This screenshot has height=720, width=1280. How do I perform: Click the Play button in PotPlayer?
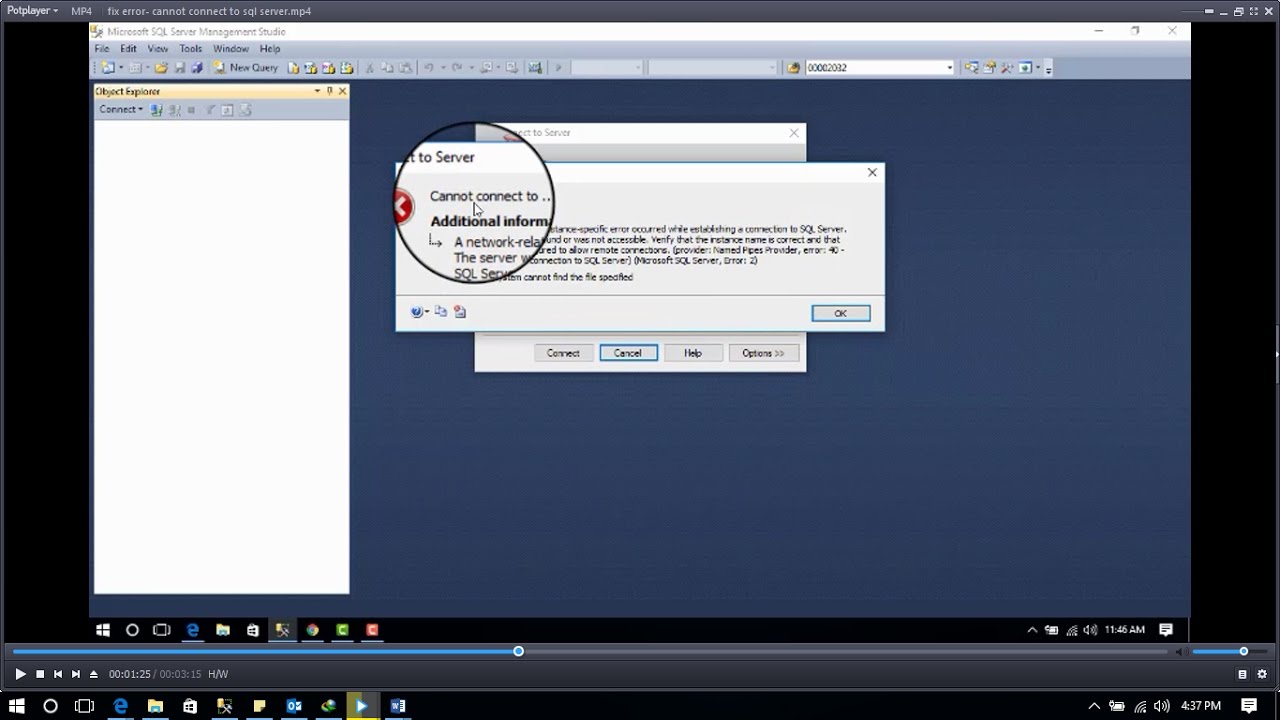[x=20, y=674]
